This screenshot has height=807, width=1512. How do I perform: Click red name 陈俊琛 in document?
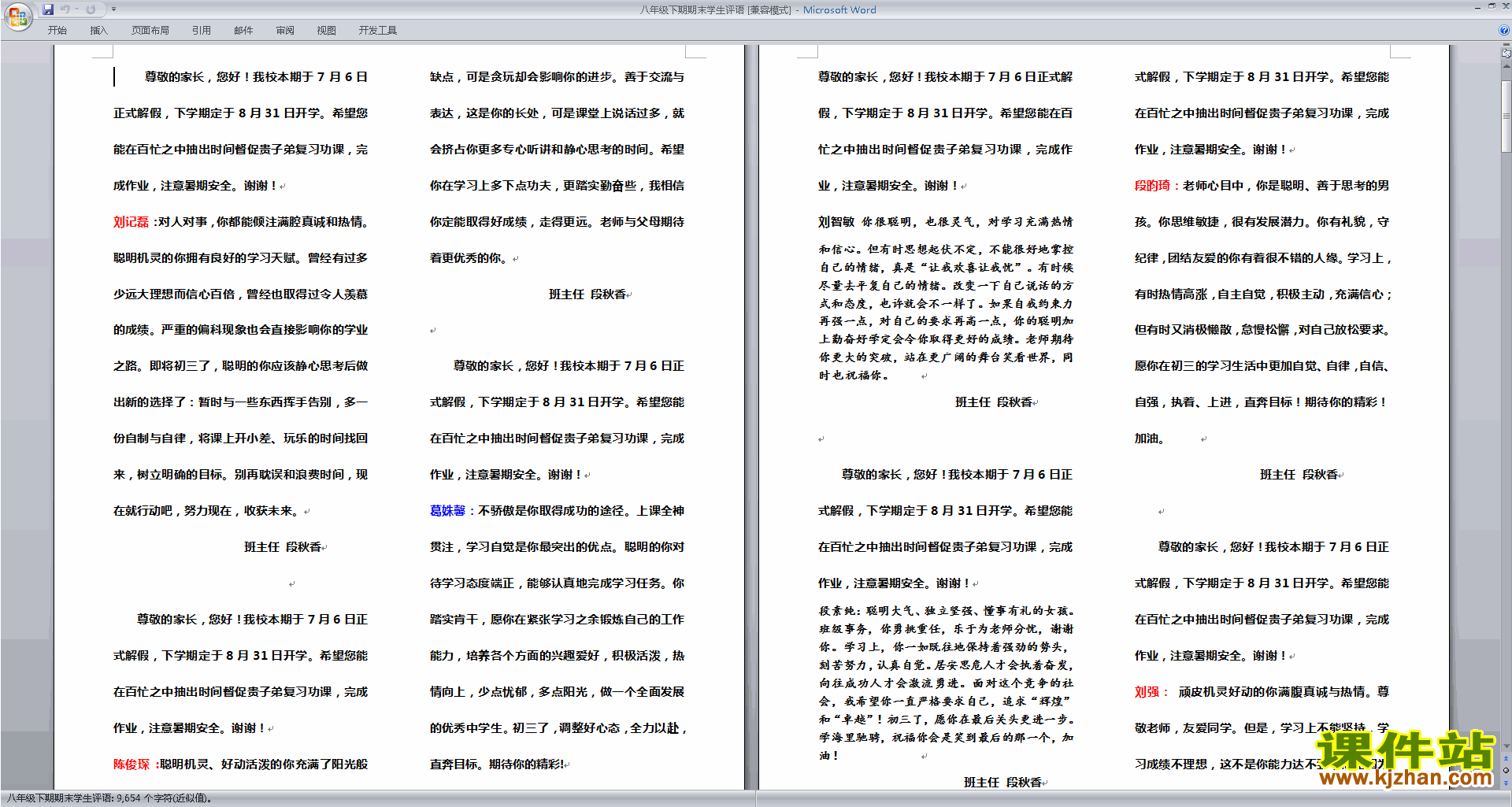coord(131,764)
